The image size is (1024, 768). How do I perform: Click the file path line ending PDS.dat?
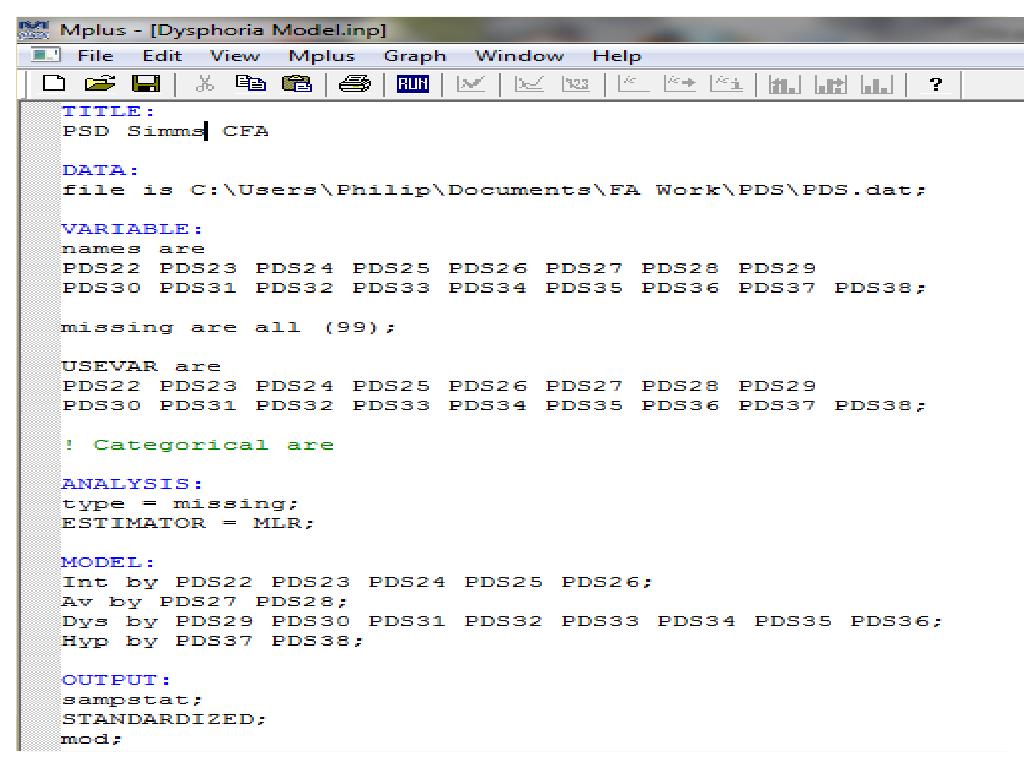pos(494,190)
